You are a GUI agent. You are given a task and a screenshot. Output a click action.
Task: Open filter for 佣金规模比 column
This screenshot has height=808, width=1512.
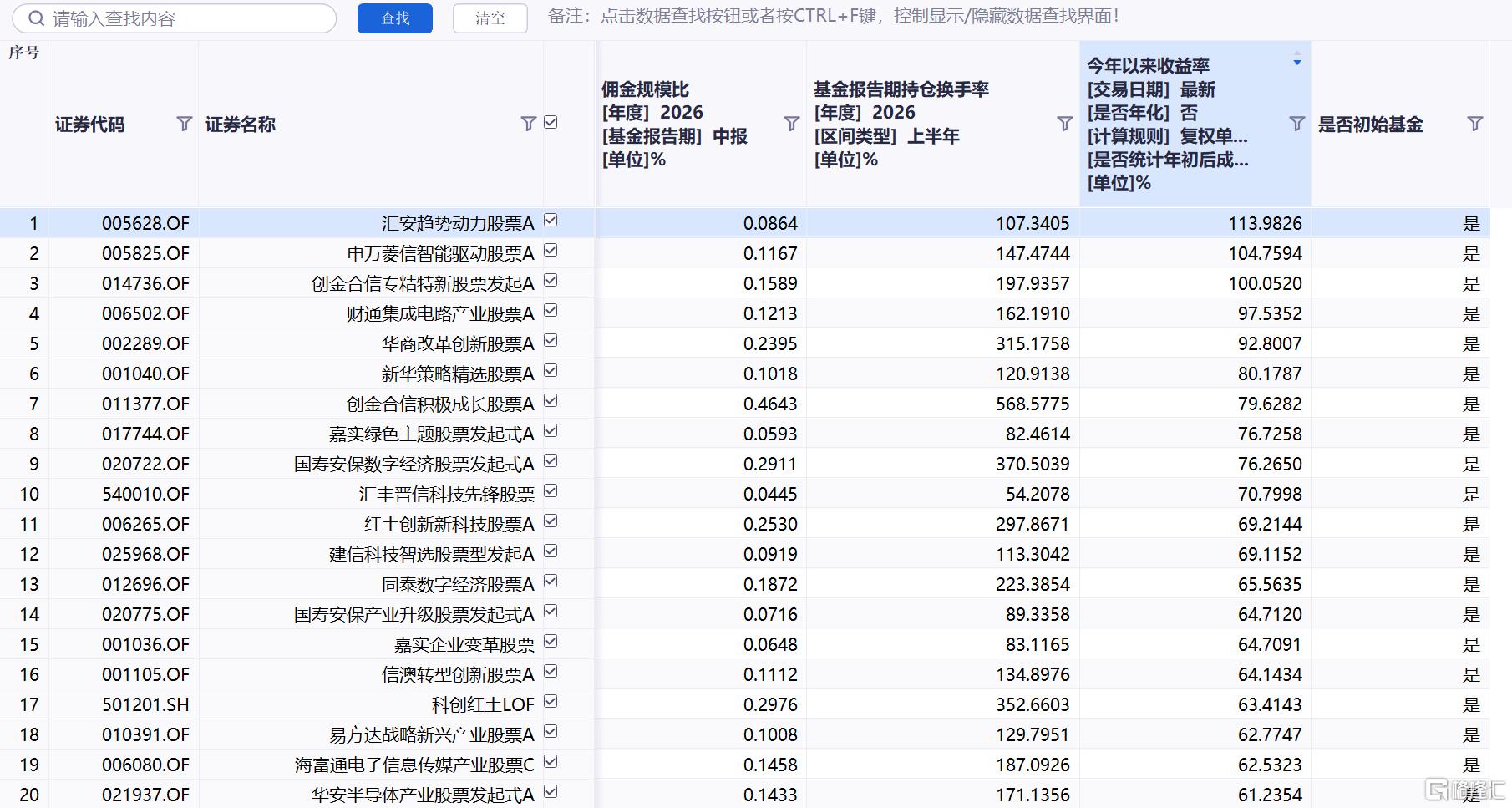792,124
